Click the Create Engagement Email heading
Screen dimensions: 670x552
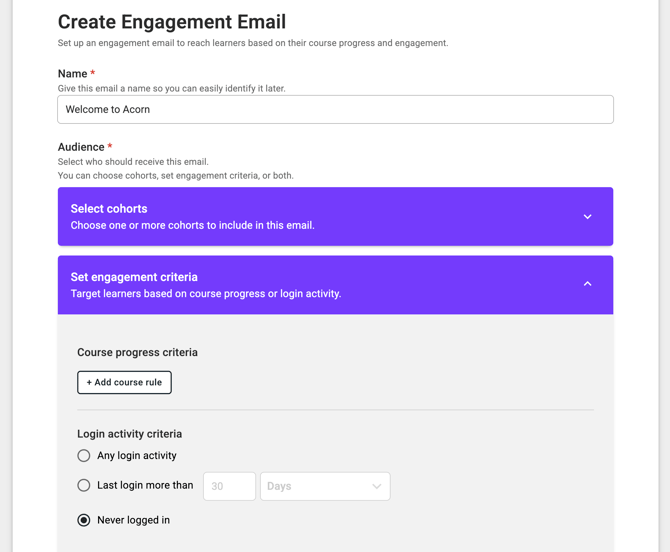(x=172, y=21)
